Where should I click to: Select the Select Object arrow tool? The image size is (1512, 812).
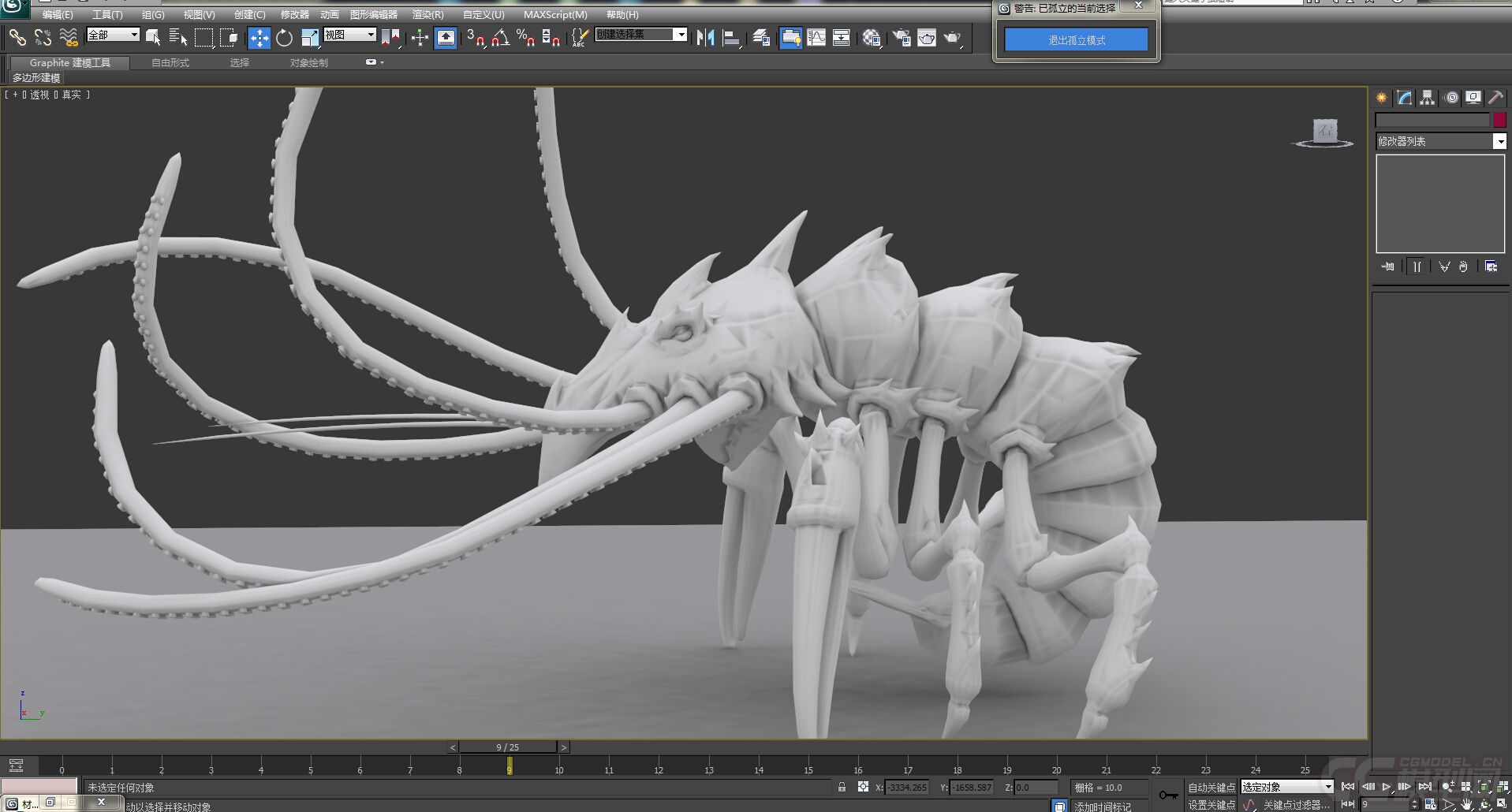(153, 37)
